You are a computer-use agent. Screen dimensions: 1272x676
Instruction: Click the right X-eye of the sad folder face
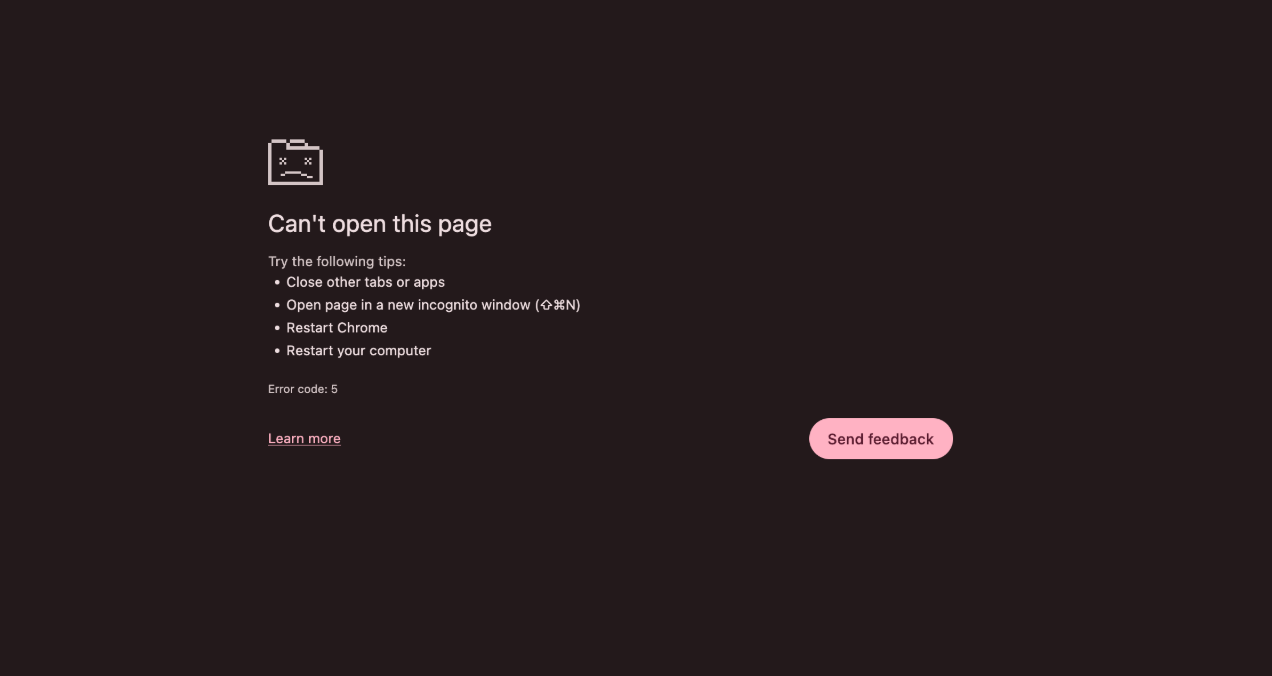[x=308, y=160]
